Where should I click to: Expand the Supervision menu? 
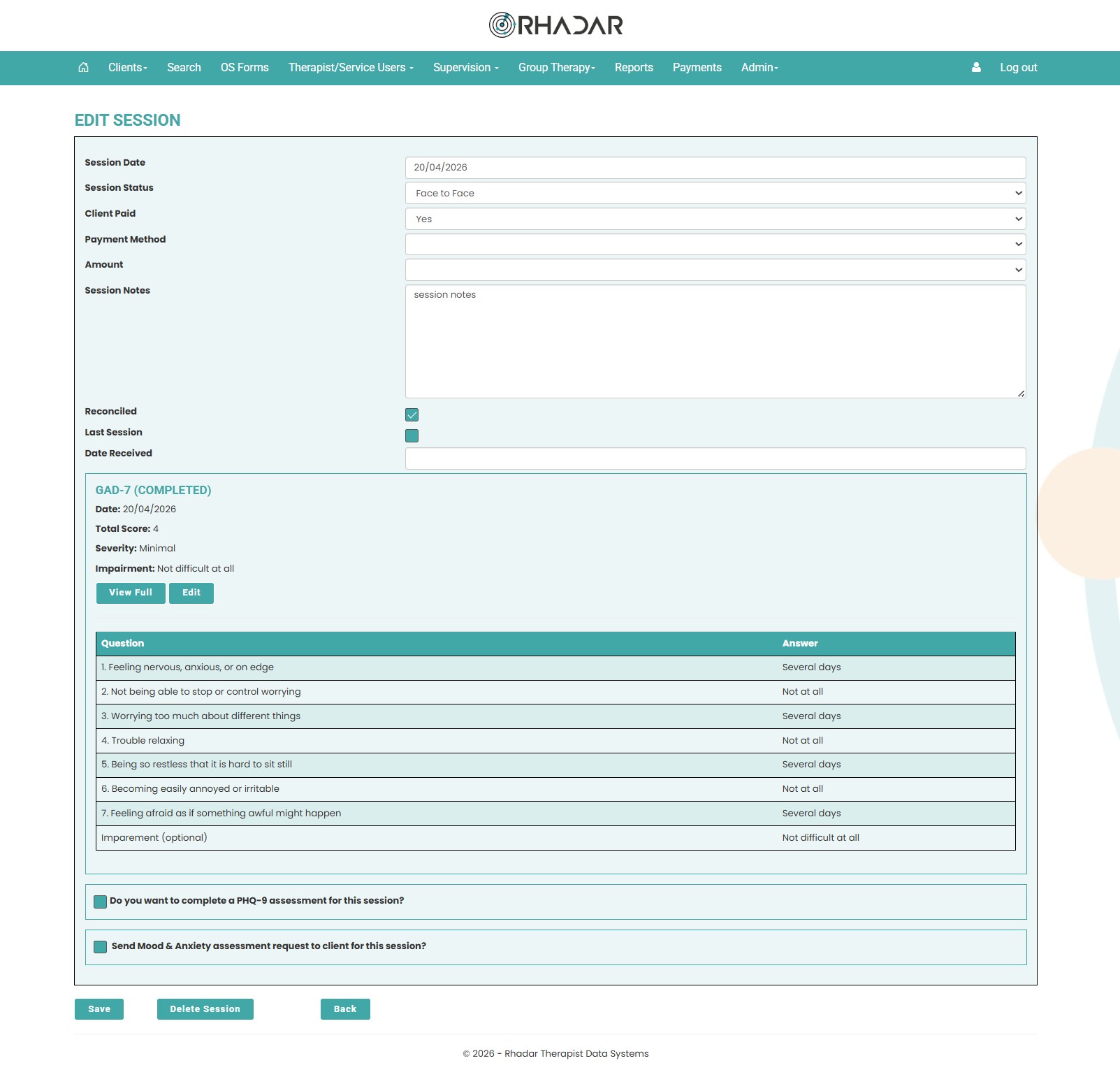click(466, 67)
